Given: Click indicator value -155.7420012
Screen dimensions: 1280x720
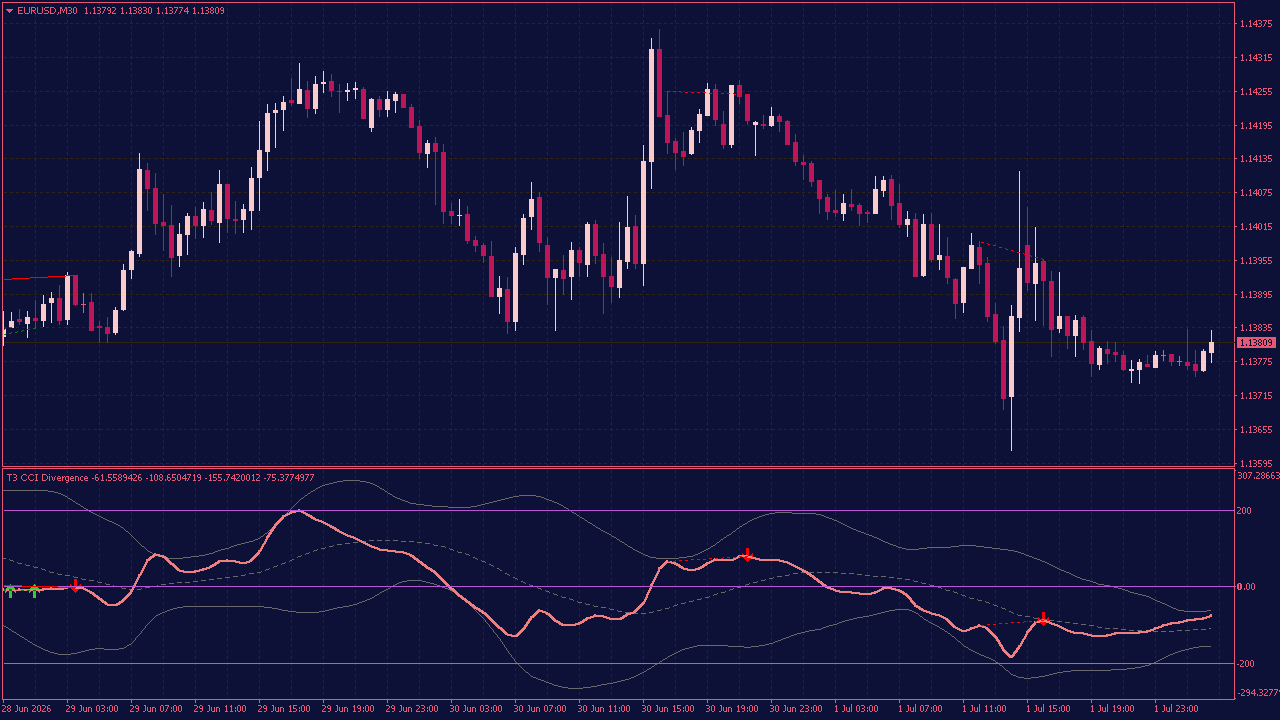Looking at the screenshot, I should (x=234, y=478).
